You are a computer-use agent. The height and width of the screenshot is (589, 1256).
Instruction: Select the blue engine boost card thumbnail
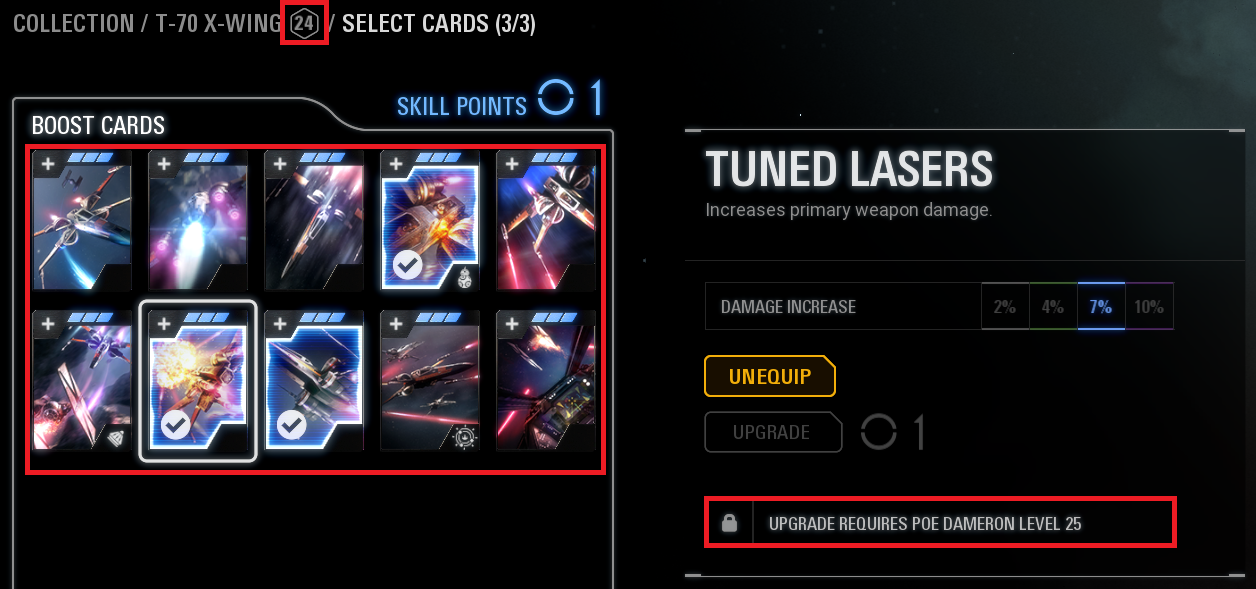point(198,220)
